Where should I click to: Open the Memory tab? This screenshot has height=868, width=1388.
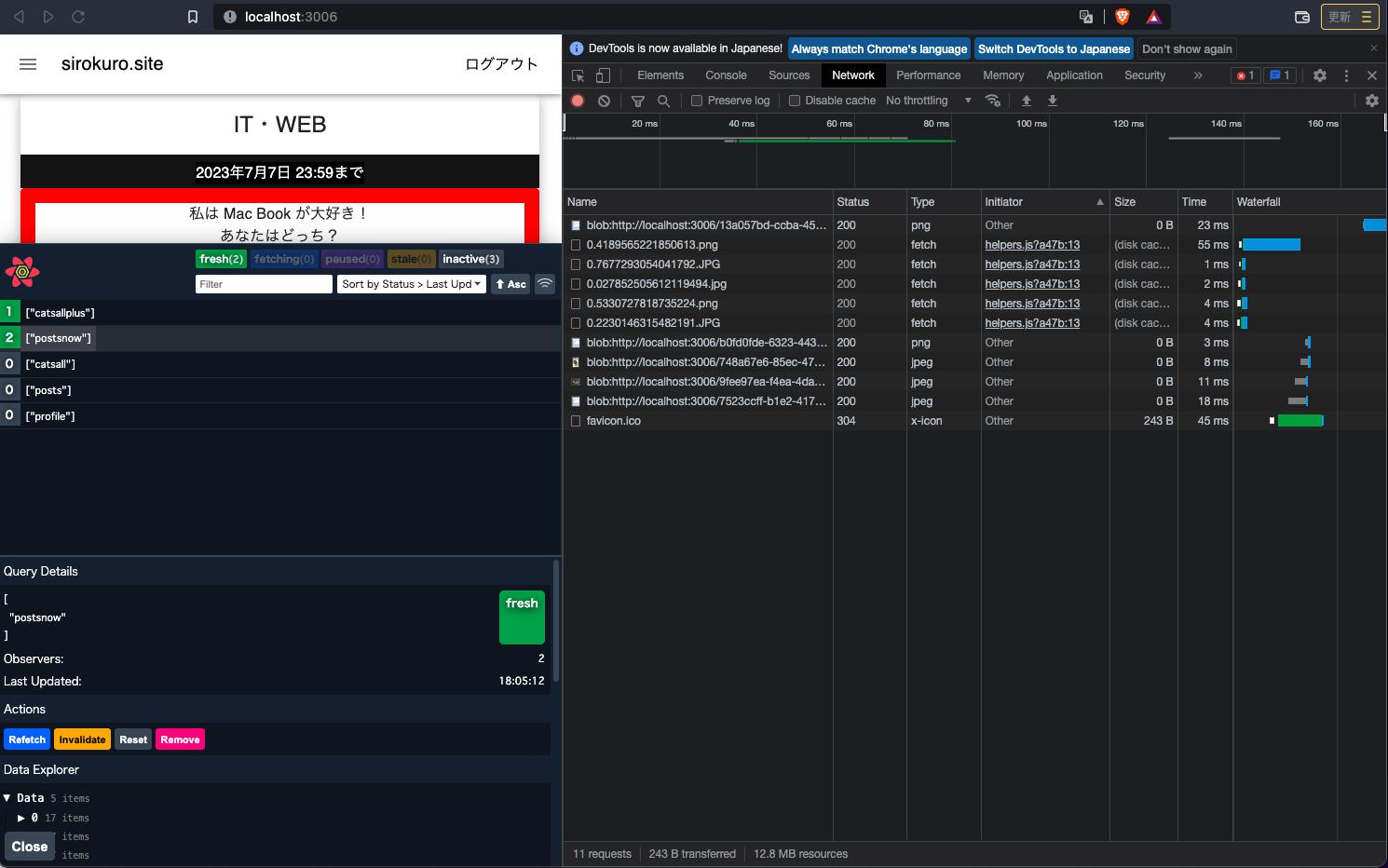point(1003,75)
